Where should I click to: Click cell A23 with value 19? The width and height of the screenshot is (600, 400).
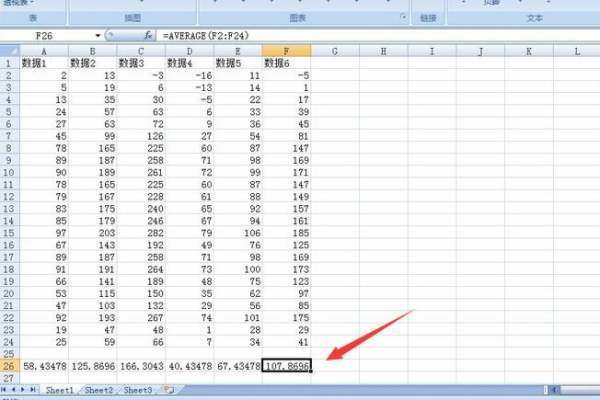pyautogui.click(x=44, y=330)
